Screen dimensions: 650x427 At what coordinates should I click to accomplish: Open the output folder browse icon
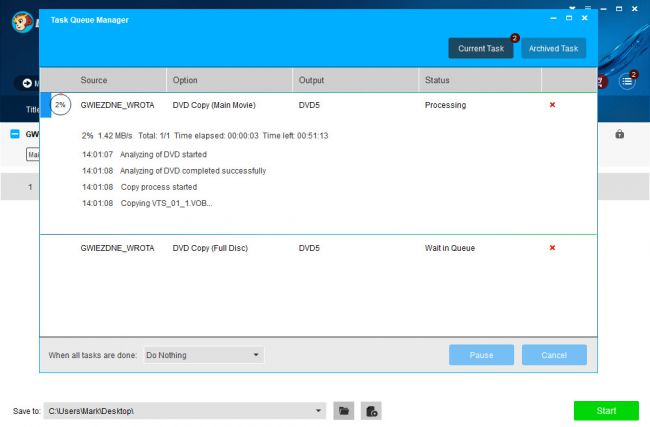tap(344, 411)
